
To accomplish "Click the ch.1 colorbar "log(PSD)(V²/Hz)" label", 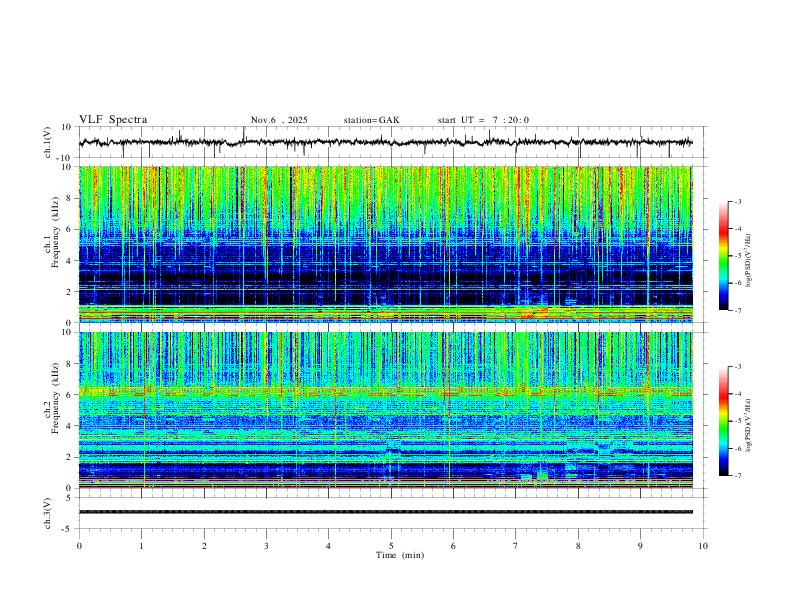I will (x=748, y=261).
